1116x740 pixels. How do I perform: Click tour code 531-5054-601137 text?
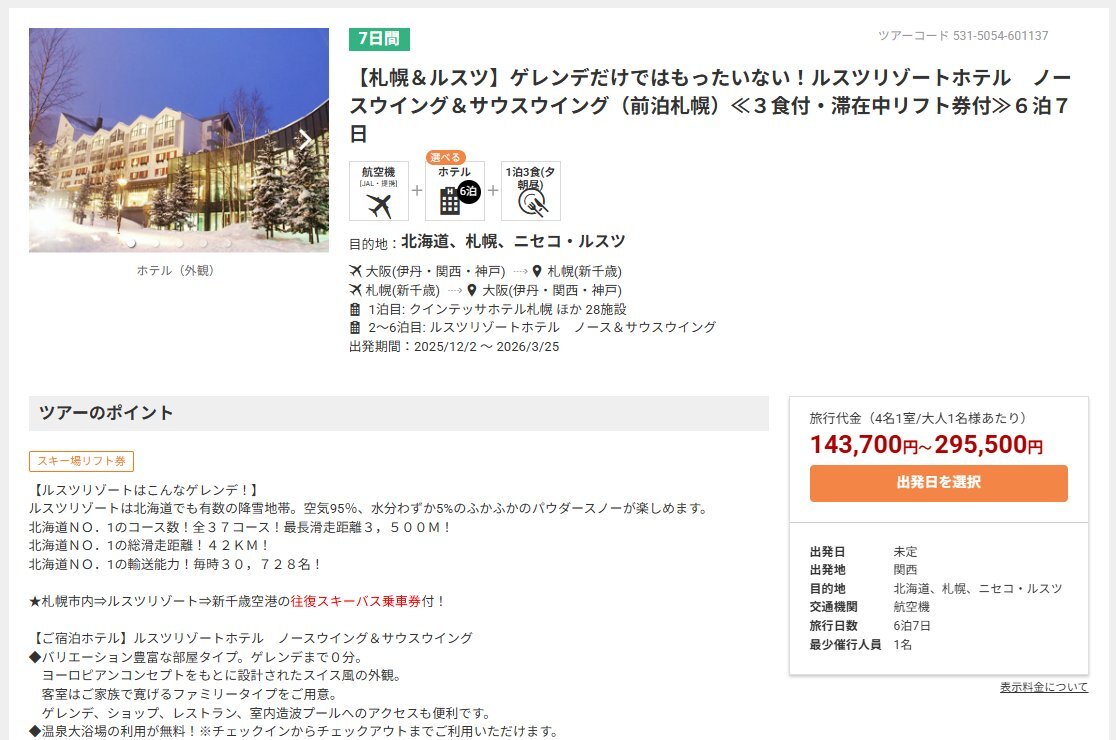click(963, 36)
